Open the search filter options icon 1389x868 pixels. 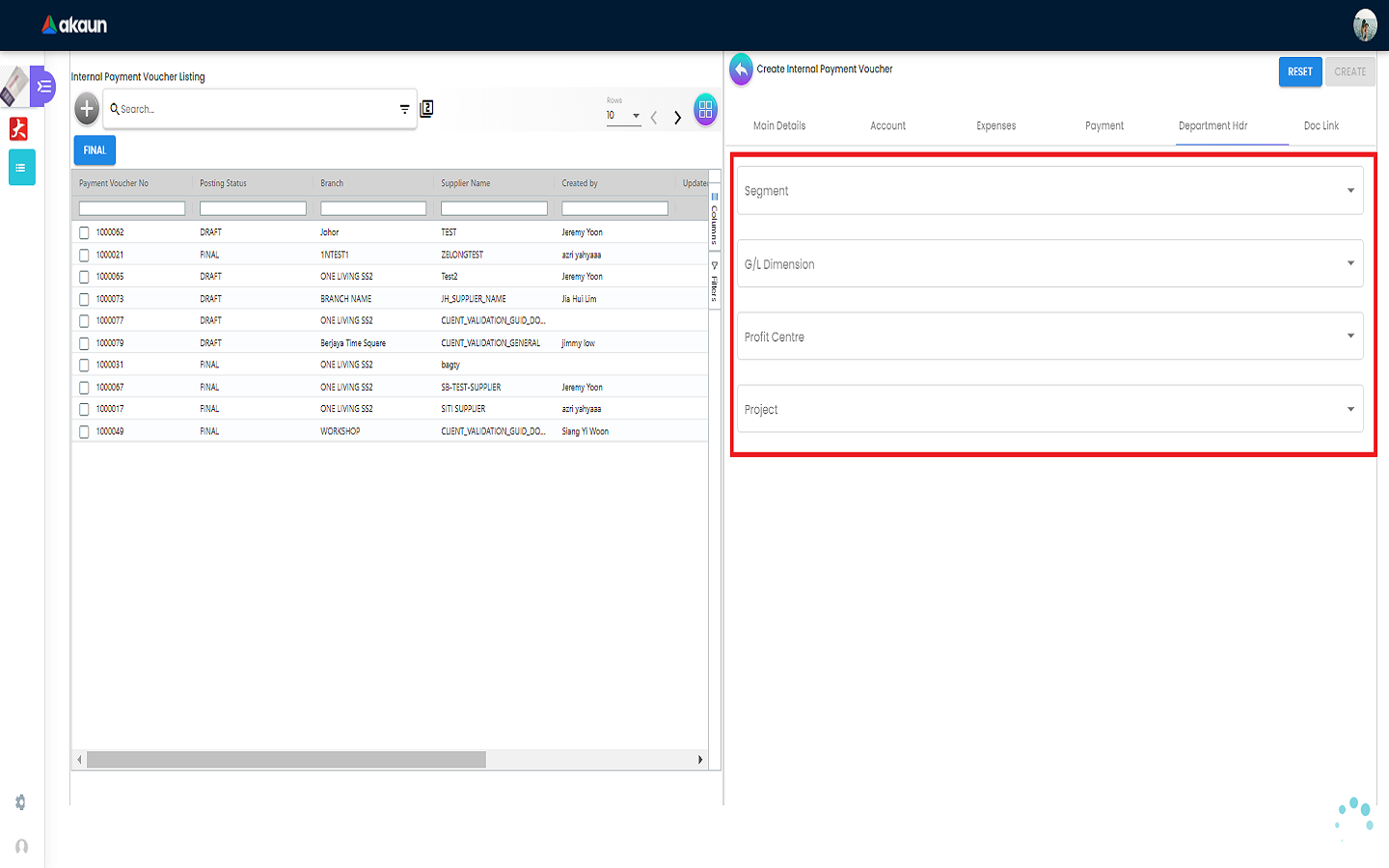pyautogui.click(x=404, y=109)
